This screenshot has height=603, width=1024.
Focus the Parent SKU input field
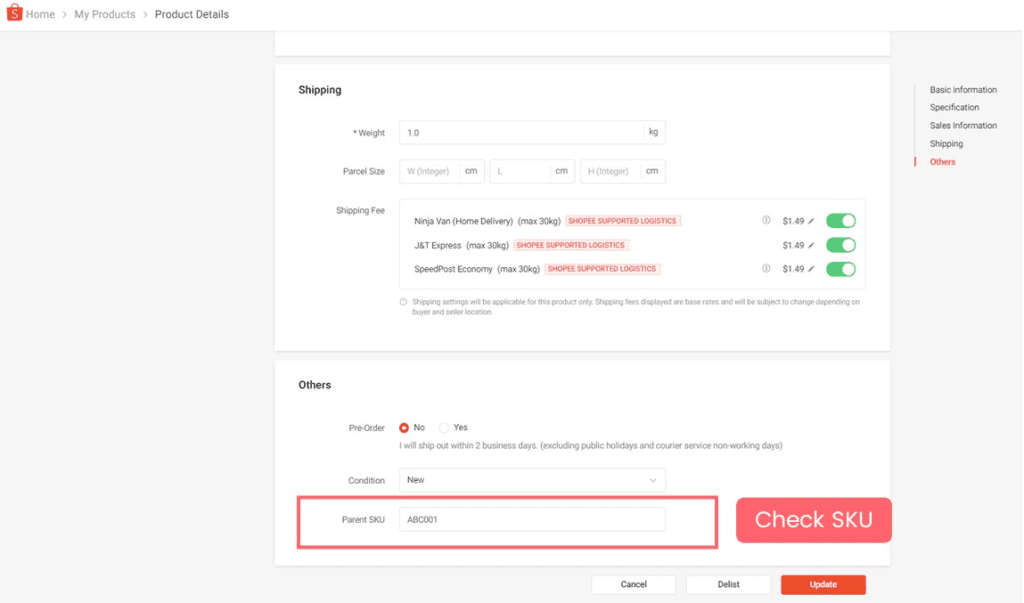point(532,520)
